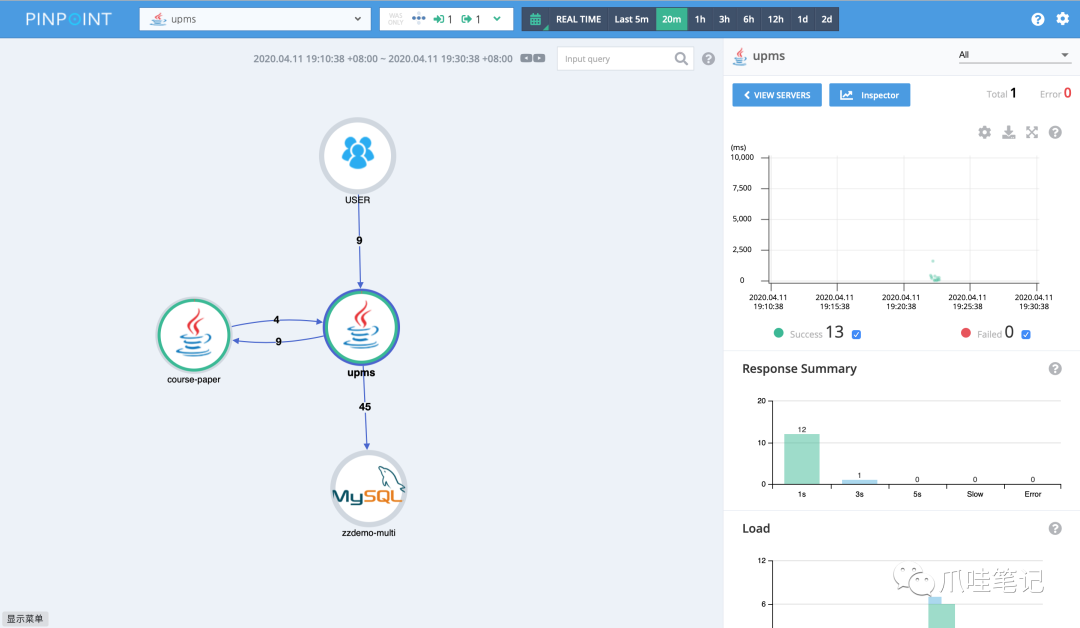Select the 12h time range
Viewport: 1080px width, 628px height.
point(776,19)
